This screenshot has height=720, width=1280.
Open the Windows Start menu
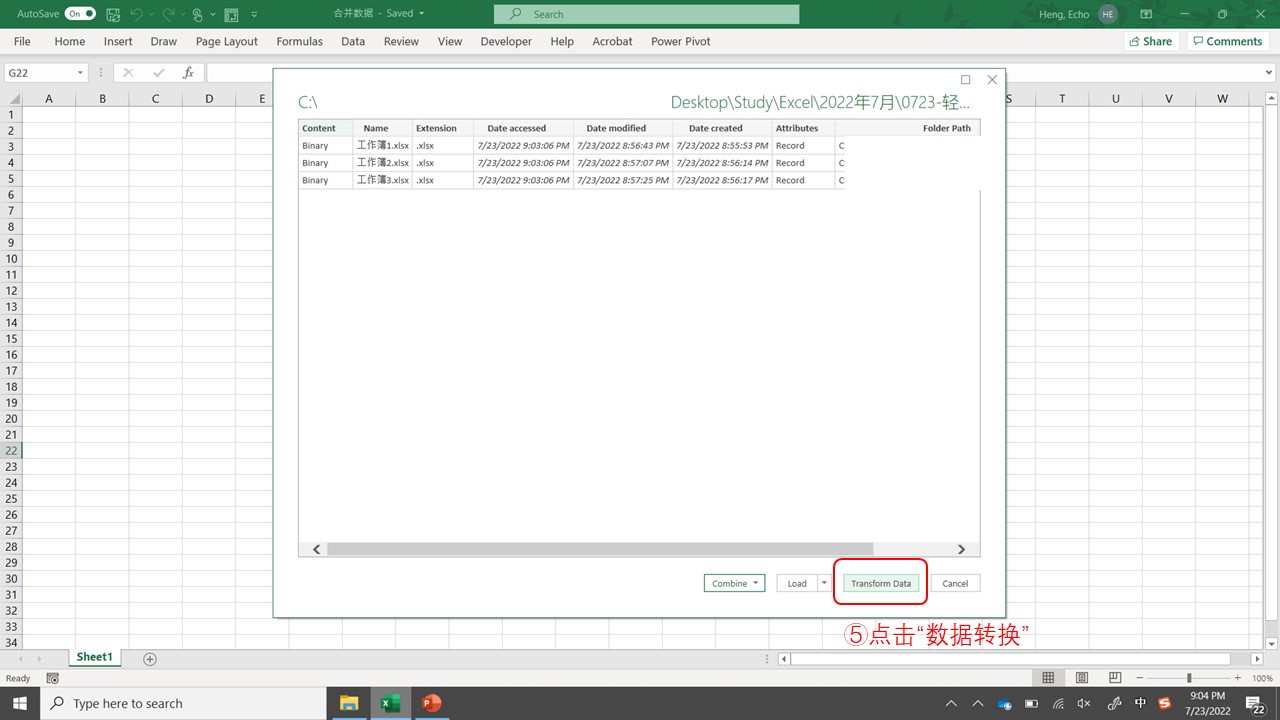click(19, 703)
